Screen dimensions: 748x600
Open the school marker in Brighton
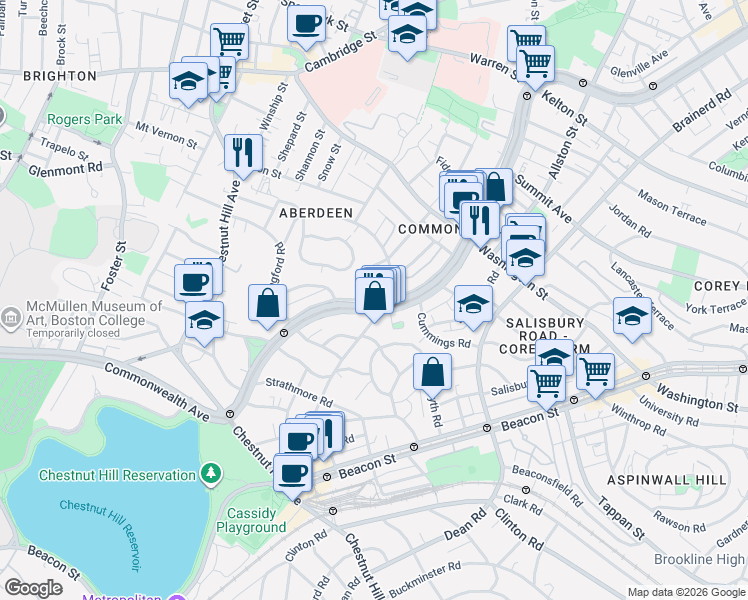coord(188,82)
